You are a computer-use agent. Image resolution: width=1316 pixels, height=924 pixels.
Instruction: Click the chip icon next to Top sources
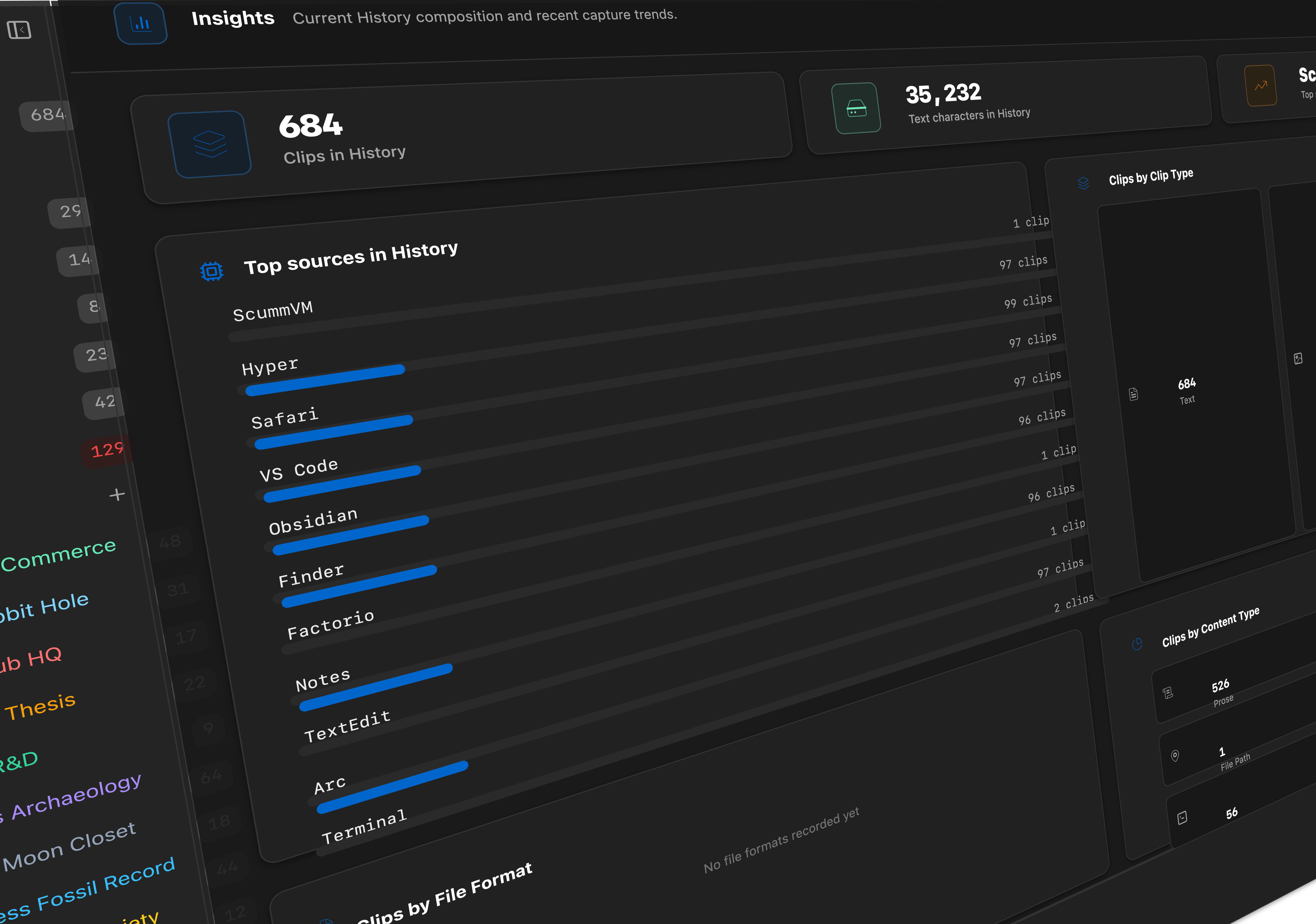[212, 271]
